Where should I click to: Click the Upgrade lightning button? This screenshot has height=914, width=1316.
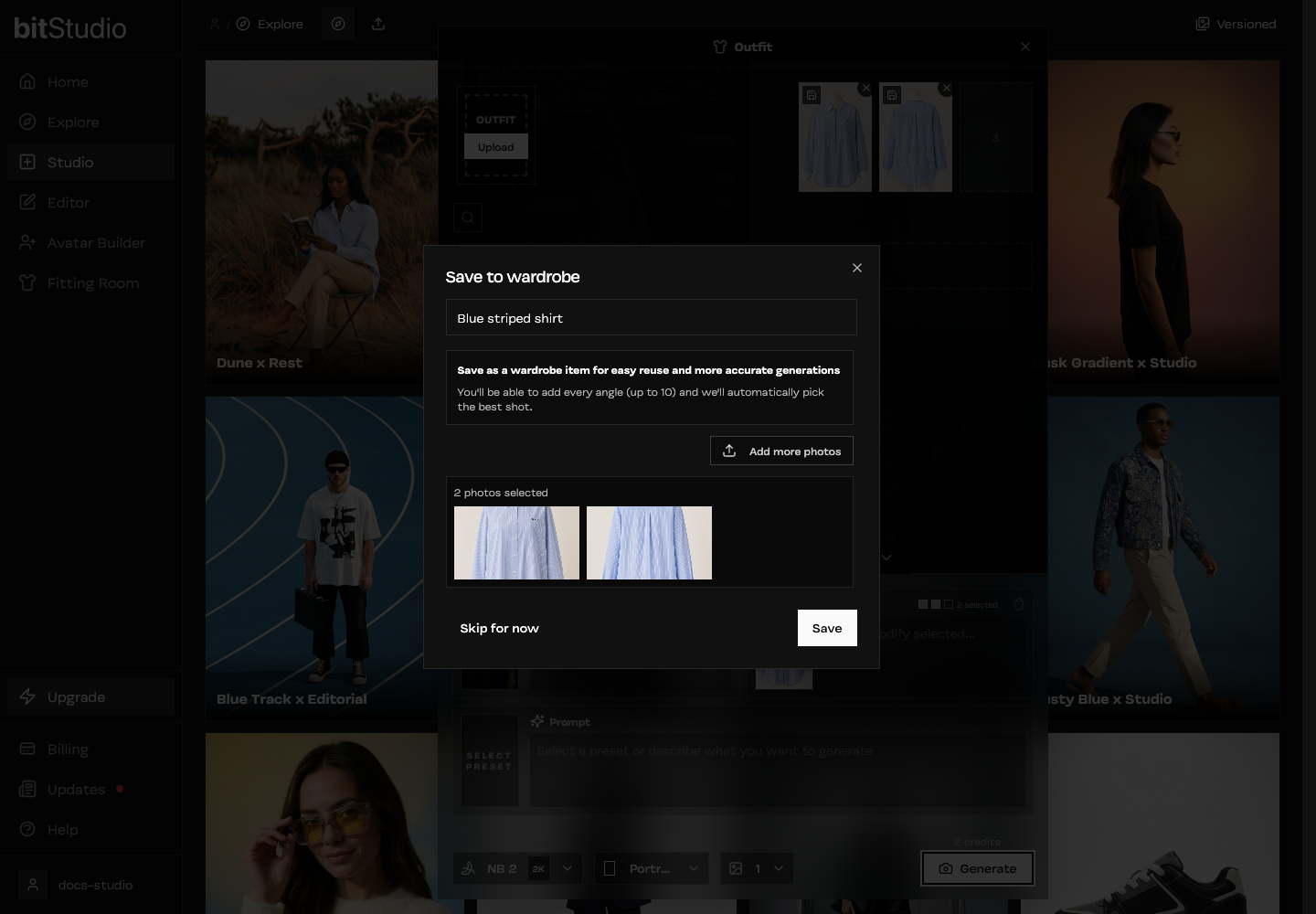(90, 696)
